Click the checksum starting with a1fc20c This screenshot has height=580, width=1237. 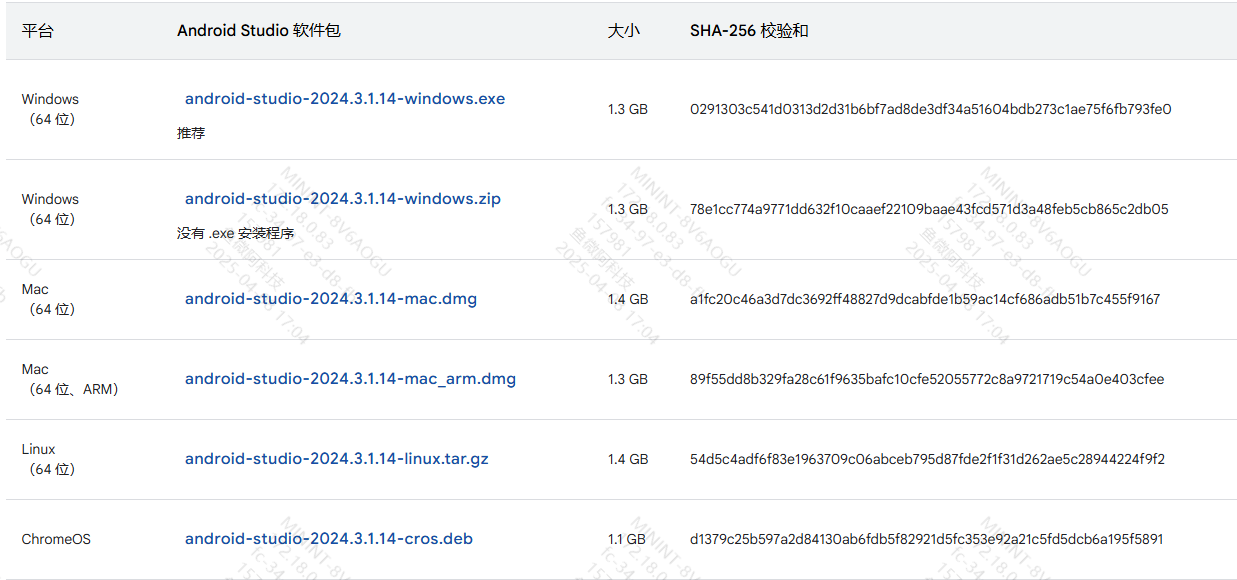tap(925, 299)
